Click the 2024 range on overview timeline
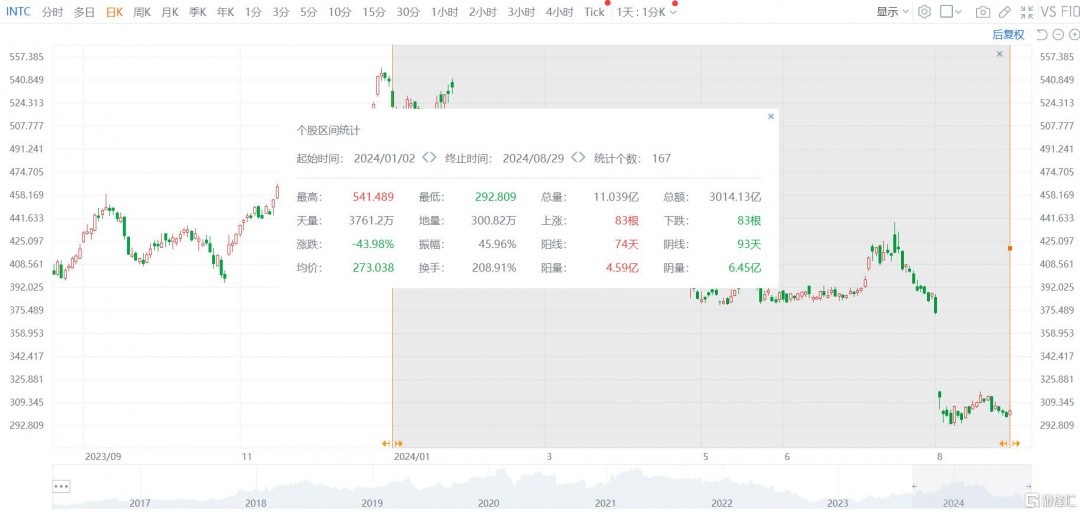This screenshot has width=1080, height=512. (x=953, y=502)
